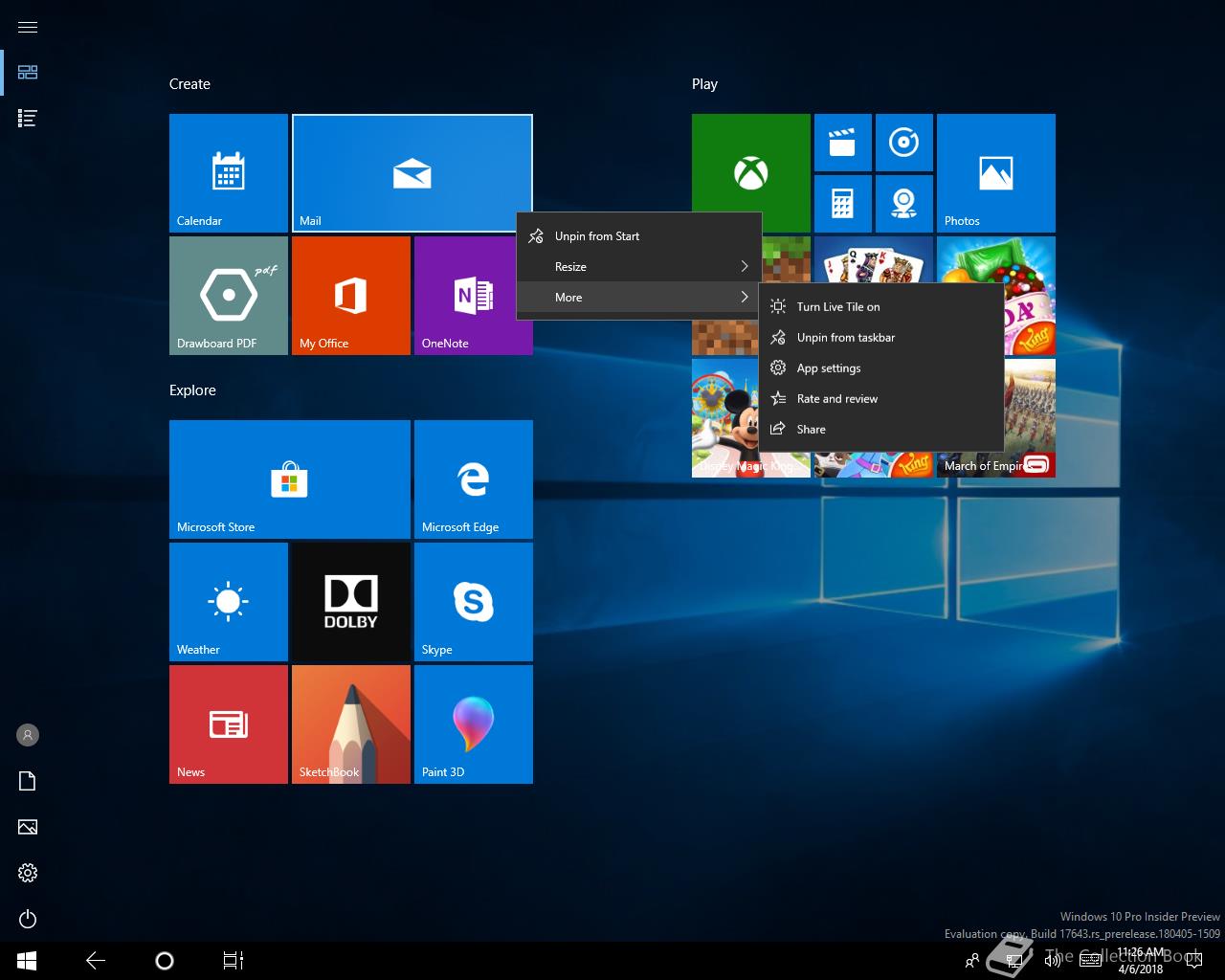Open App settings from the submenu

tap(881, 368)
